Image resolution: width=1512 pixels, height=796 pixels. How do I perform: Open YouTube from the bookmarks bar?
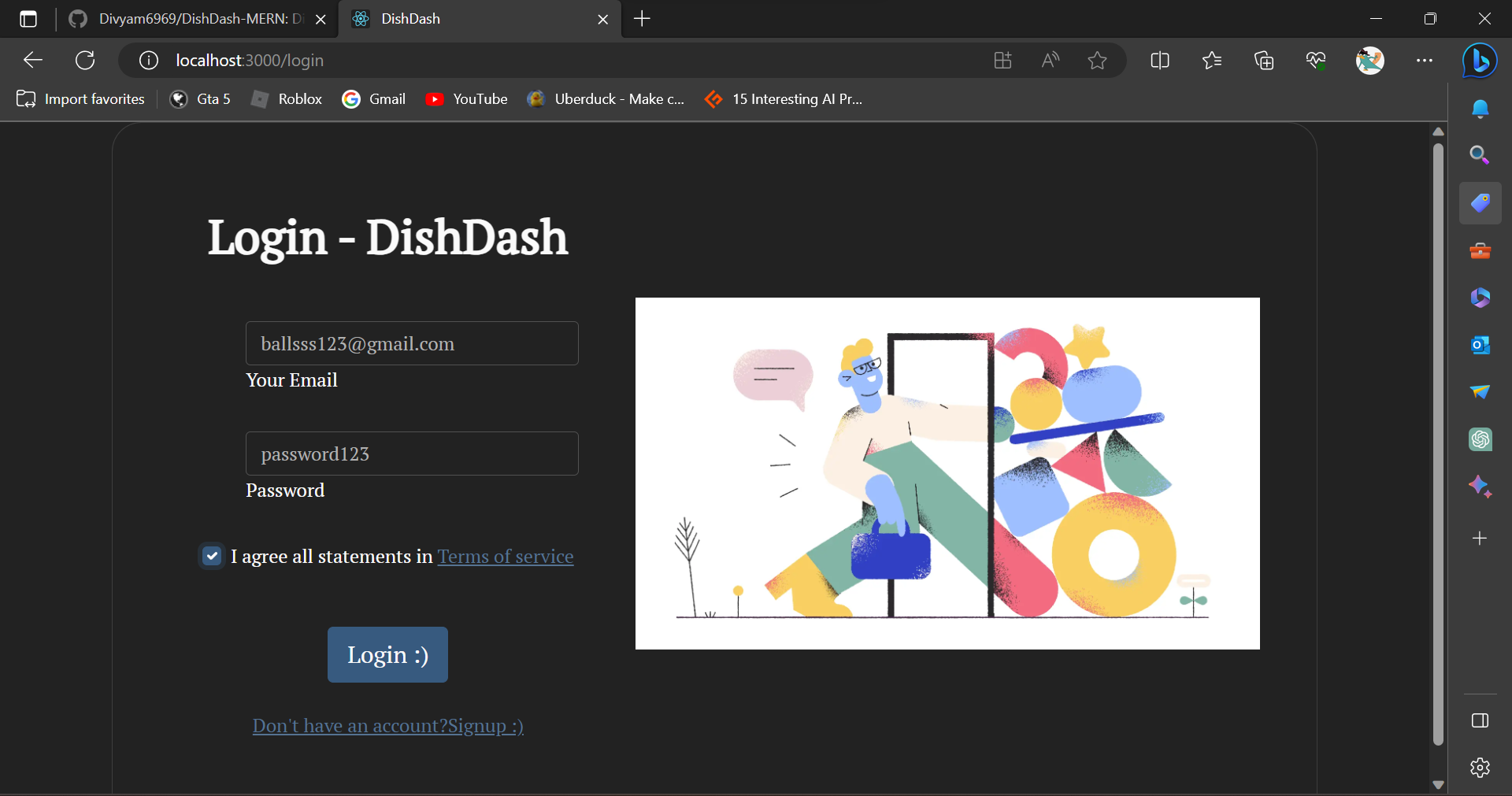coord(466,99)
